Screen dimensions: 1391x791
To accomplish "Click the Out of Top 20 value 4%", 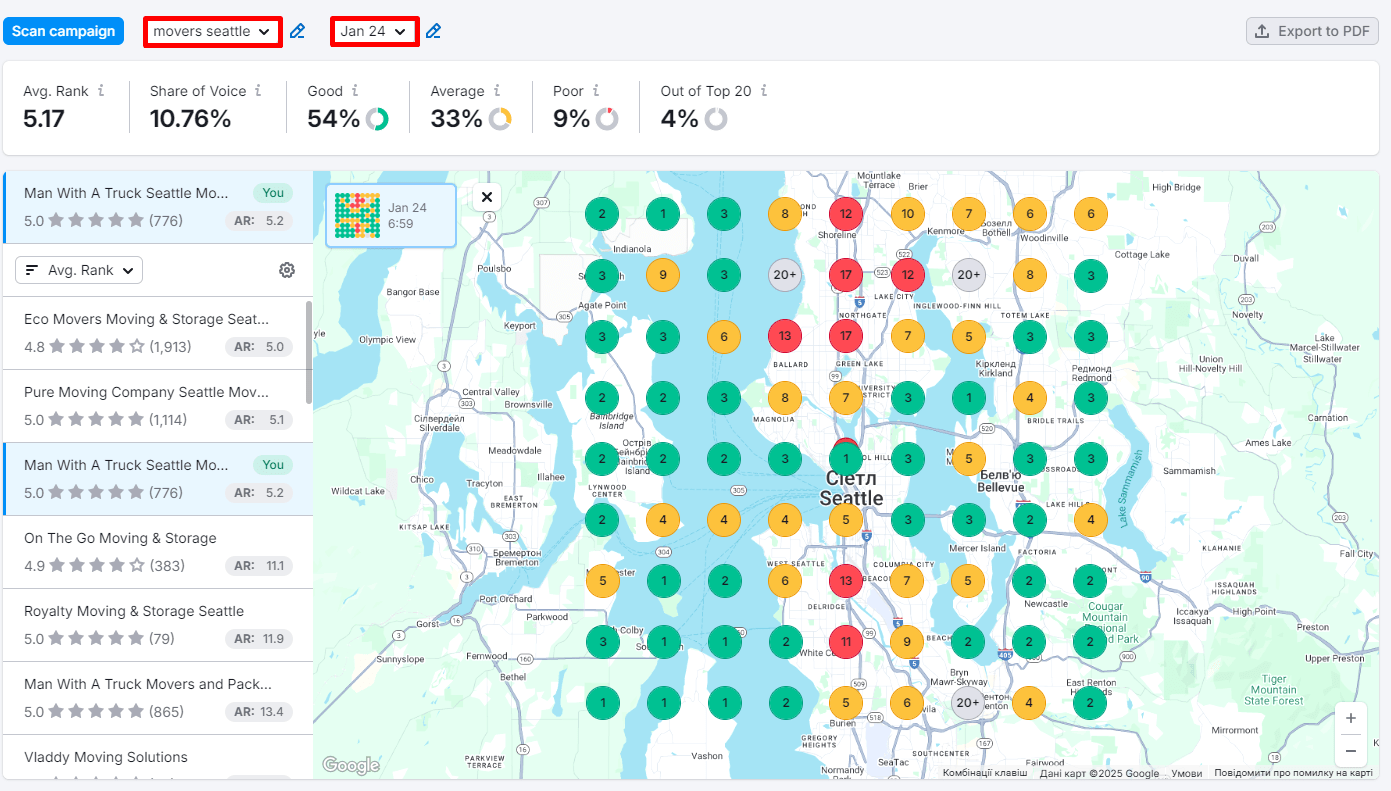I will click(679, 119).
